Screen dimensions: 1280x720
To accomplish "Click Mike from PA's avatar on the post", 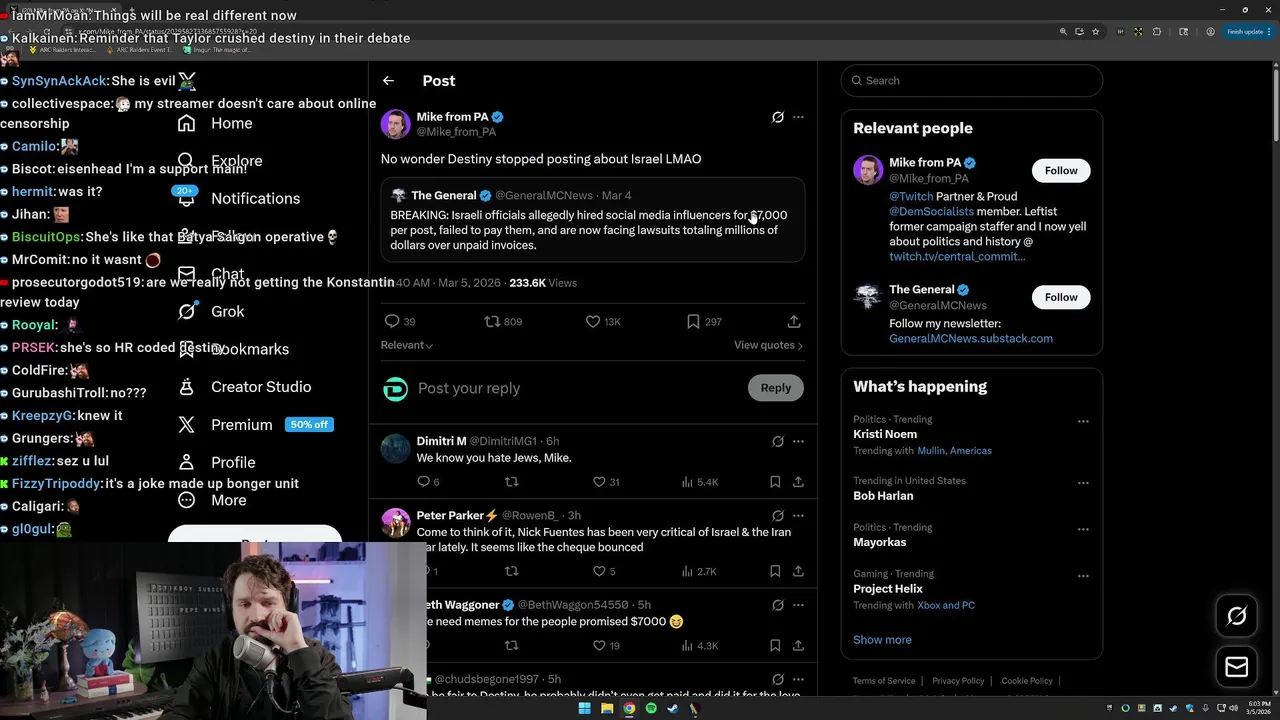I will [395, 124].
